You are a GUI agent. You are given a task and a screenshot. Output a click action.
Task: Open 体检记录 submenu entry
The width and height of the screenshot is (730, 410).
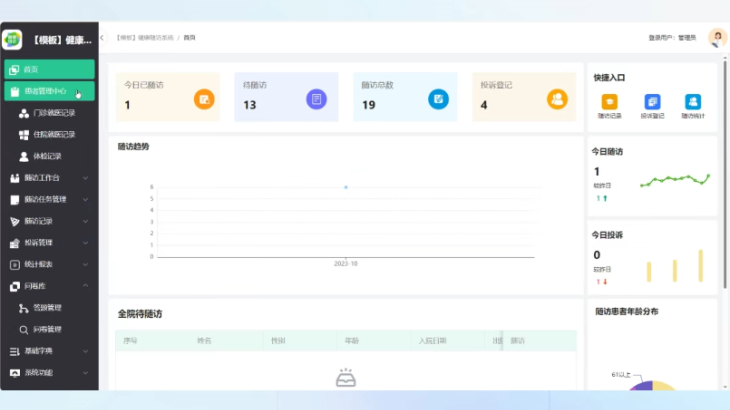(47, 156)
